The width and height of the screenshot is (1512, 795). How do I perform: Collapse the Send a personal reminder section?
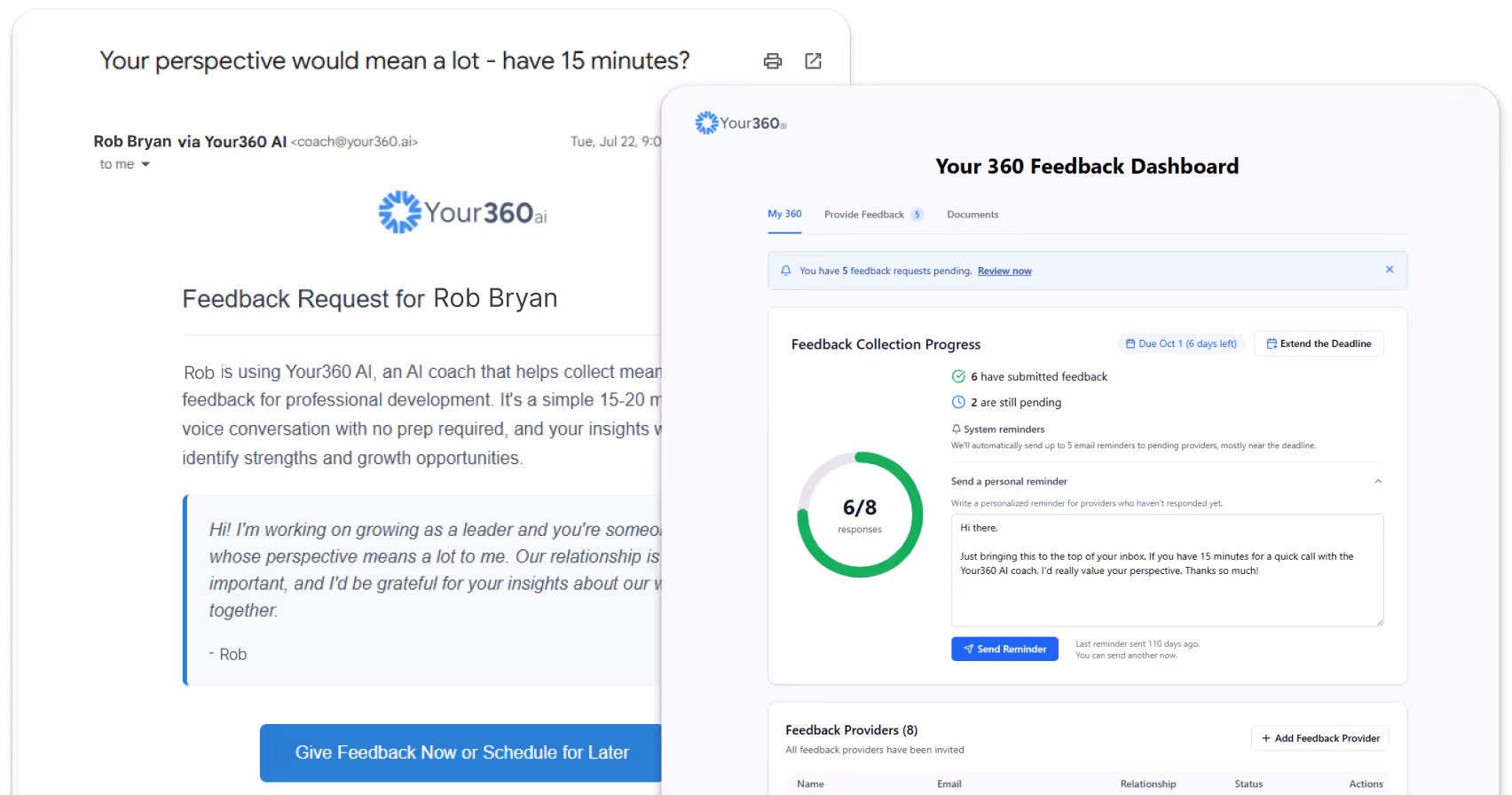click(x=1378, y=482)
